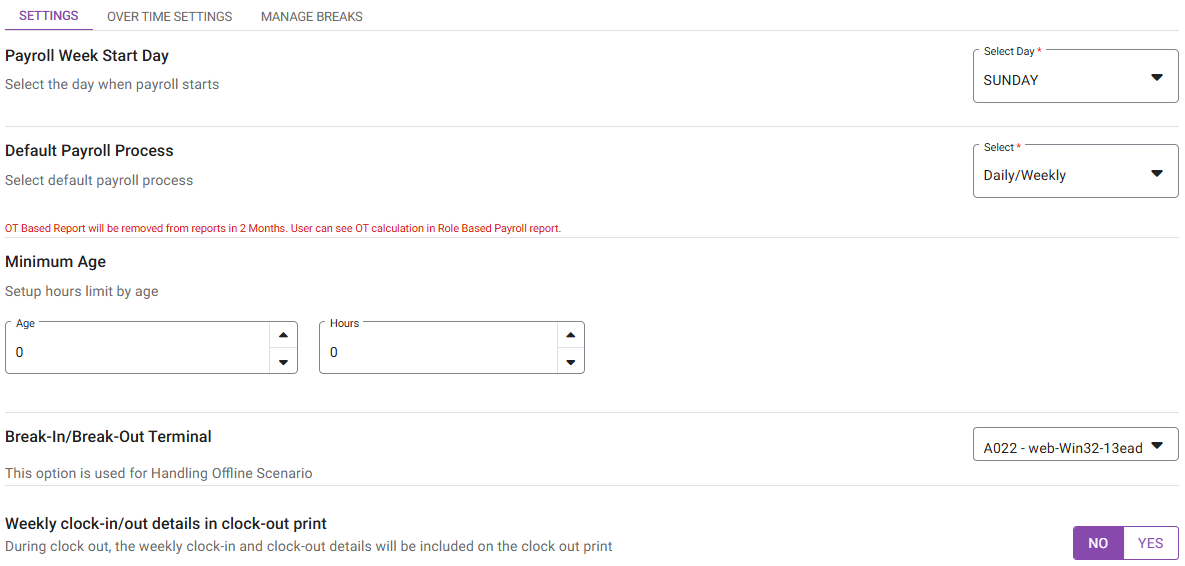Click the red OT Based Report notice
The width and height of the screenshot is (1185, 566).
pos(283,228)
